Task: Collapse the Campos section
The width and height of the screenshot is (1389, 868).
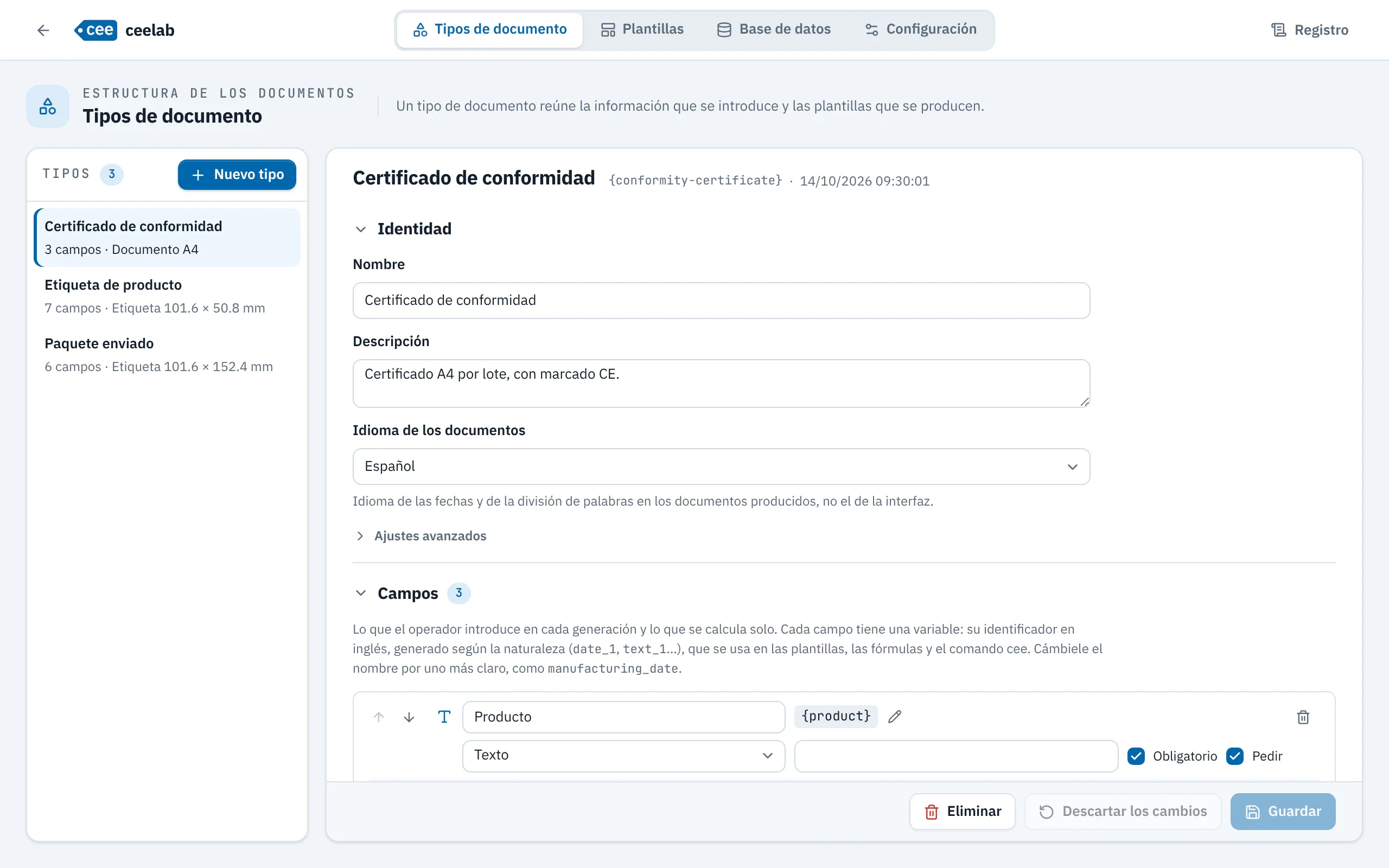Action: tap(361, 593)
